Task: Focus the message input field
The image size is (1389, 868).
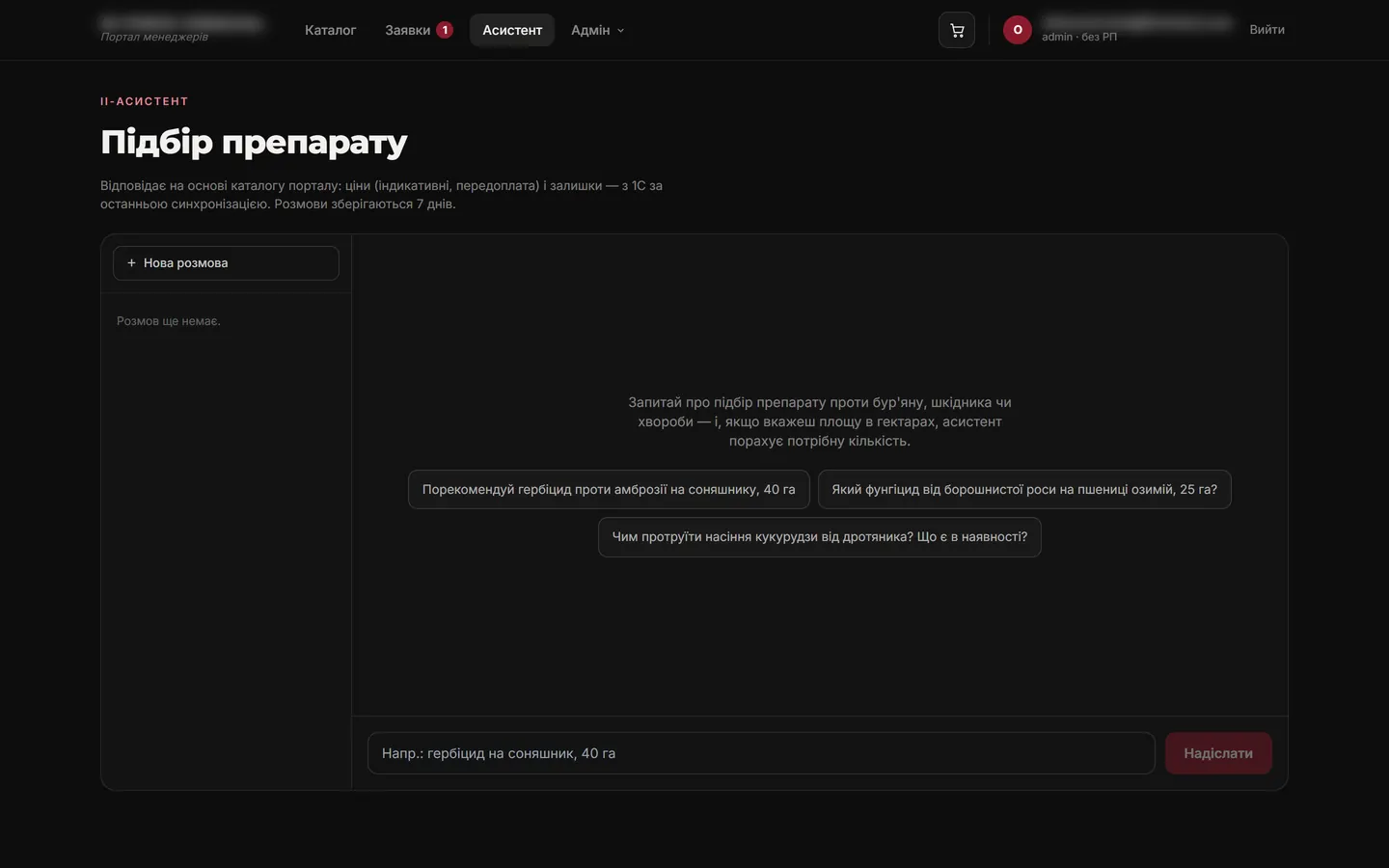Action: click(x=761, y=753)
